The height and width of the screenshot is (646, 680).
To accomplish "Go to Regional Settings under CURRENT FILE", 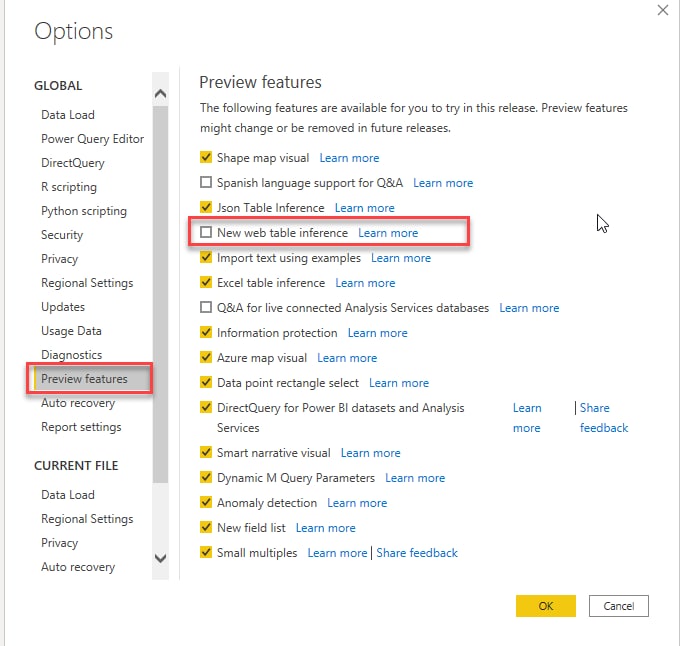I will tap(87, 519).
